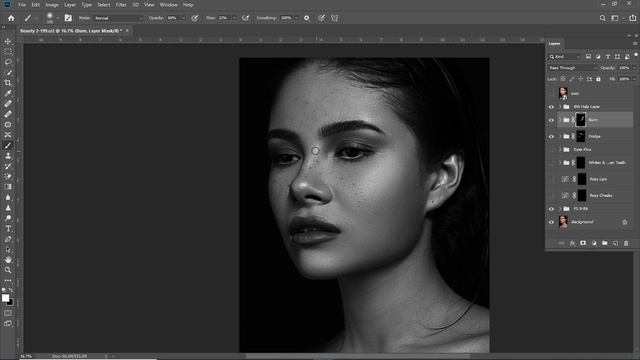Click the lock all attributes padlock icon
The height and width of the screenshot is (360, 640).
click(x=598, y=79)
